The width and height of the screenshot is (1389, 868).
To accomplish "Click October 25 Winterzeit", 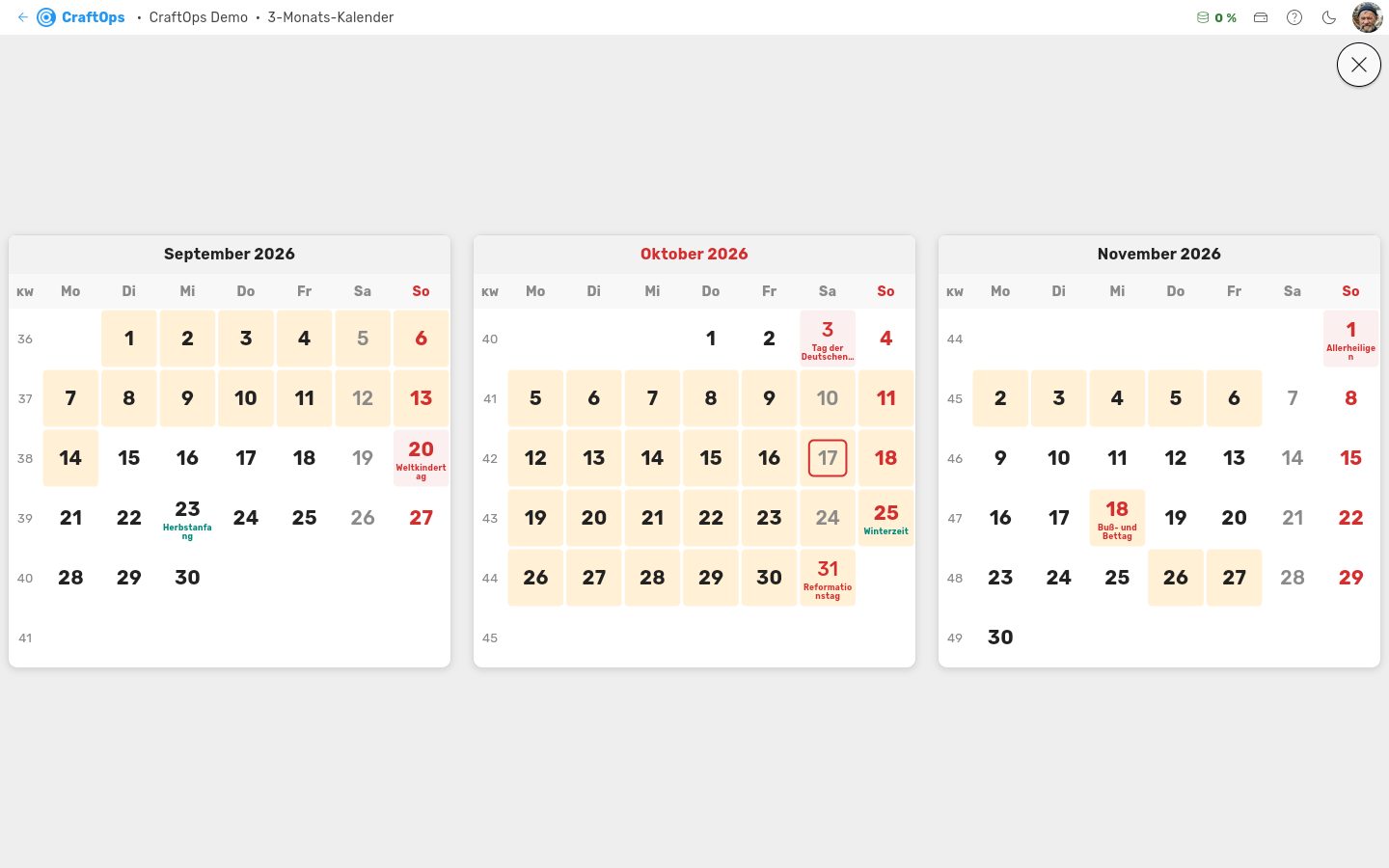I will tap(886, 518).
